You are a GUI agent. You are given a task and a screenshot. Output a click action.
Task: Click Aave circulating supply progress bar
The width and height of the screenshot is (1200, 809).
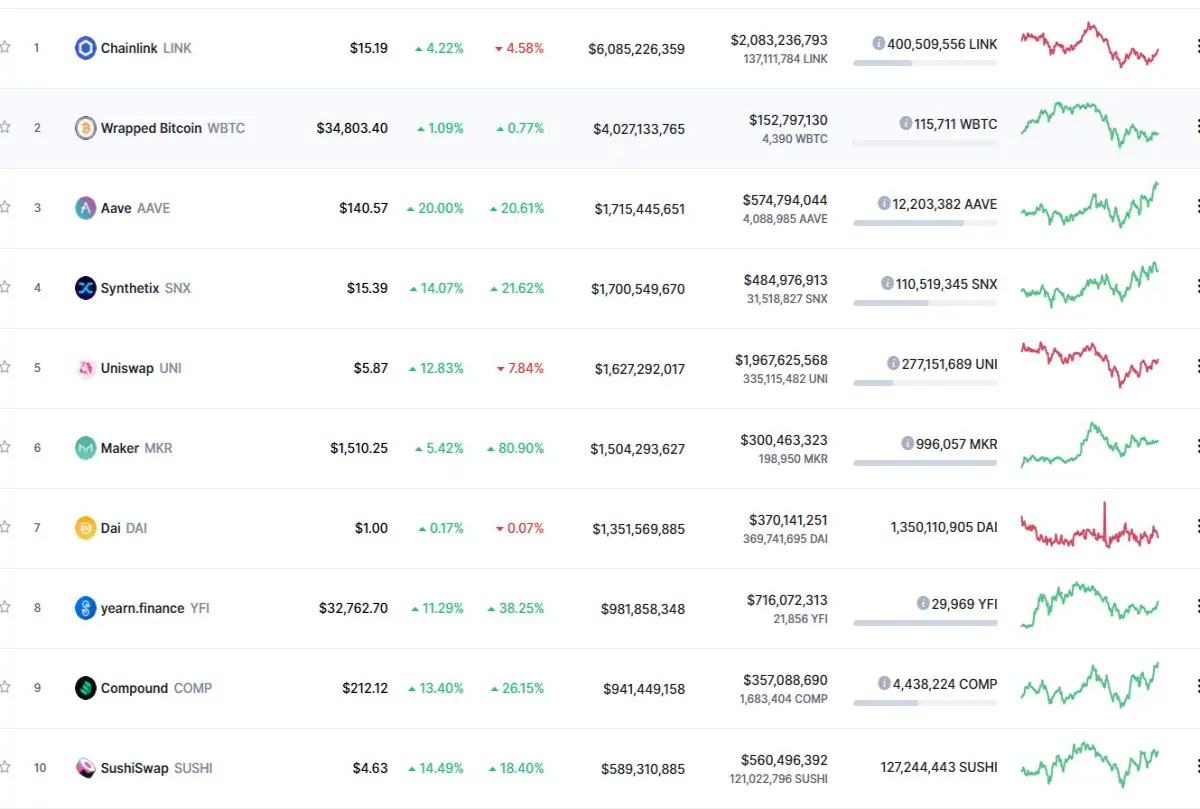coord(925,223)
